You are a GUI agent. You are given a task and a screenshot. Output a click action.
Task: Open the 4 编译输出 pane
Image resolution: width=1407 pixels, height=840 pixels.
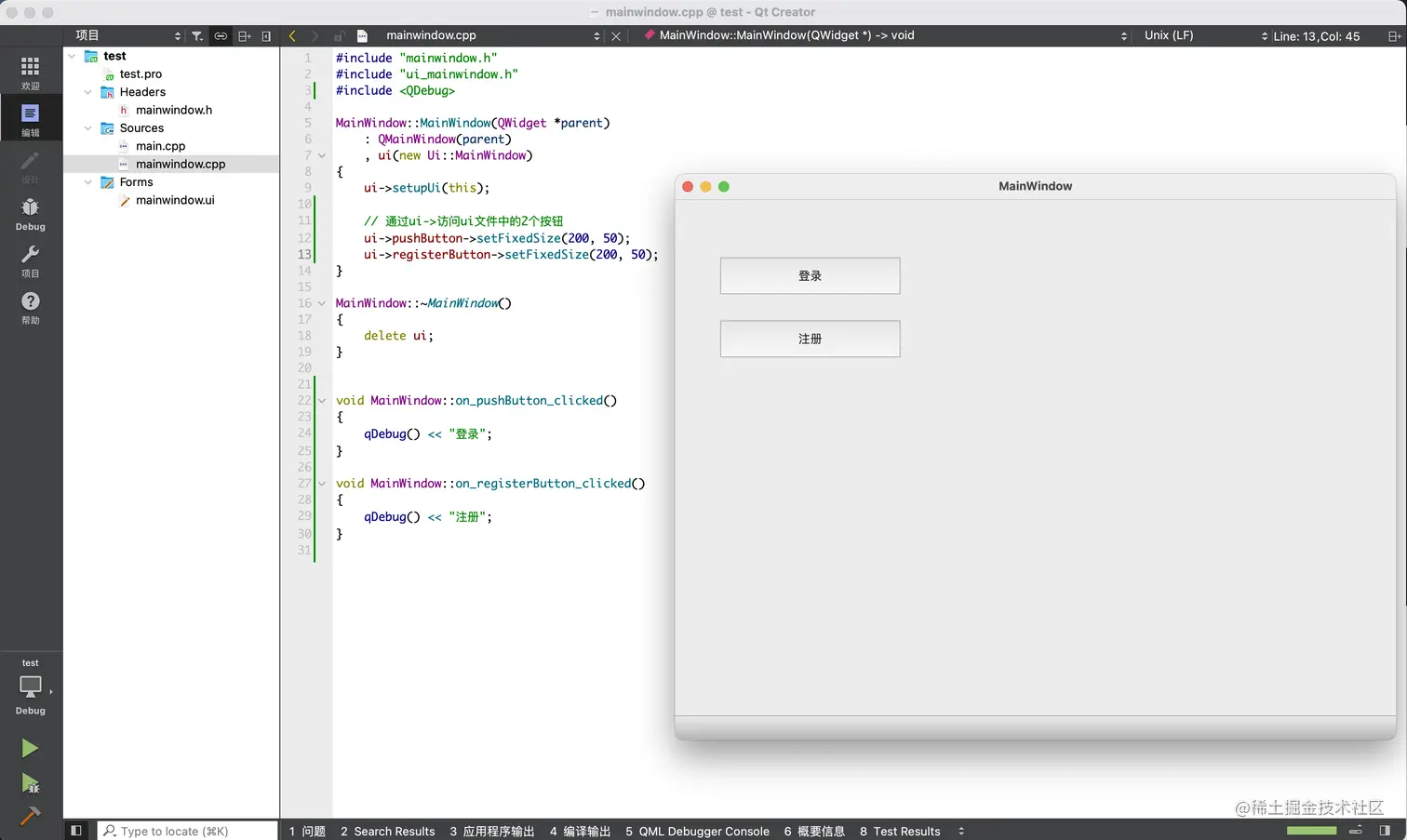pyautogui.click(x=580, y=831)
